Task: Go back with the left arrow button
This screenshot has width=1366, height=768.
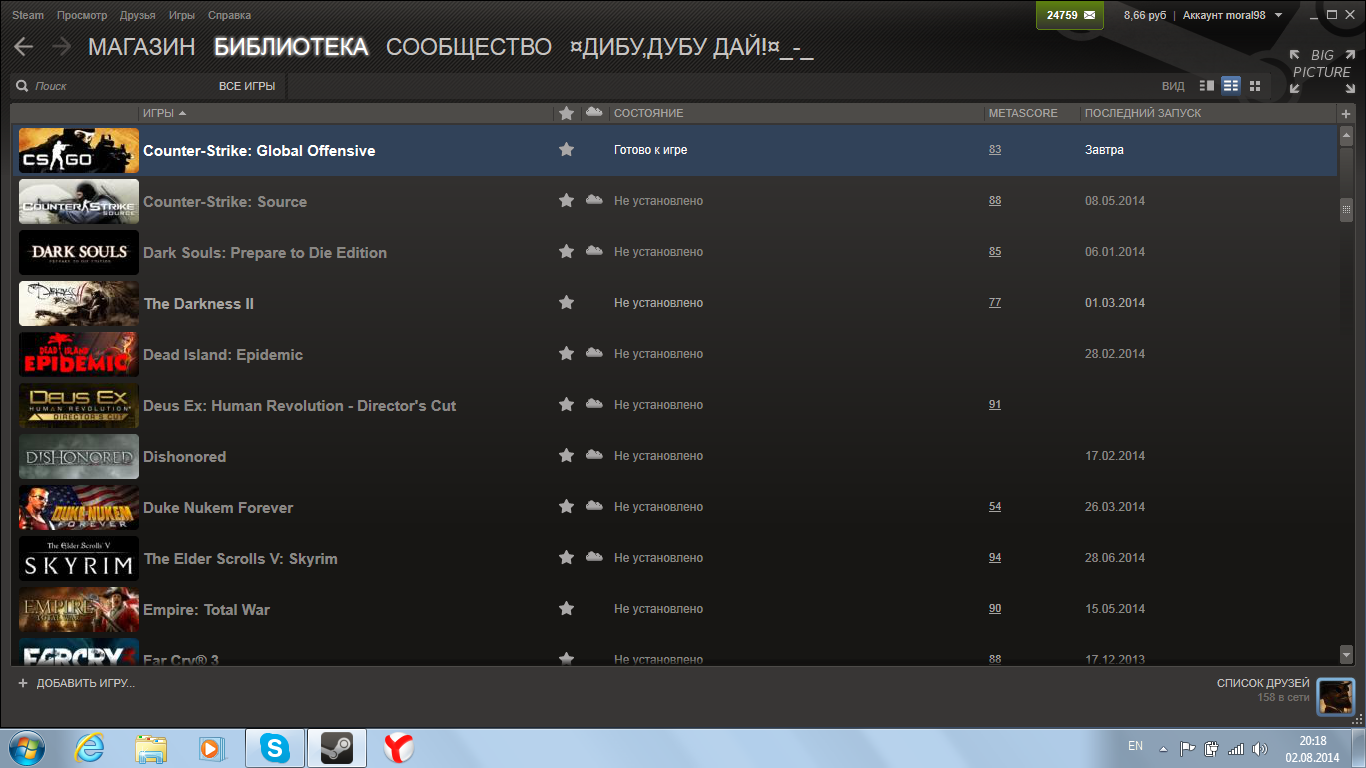Action: tap(23, 46)
